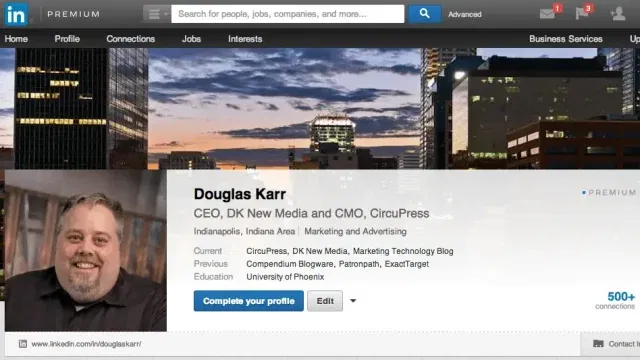640x360 pixels.
Task: Click the Douglas Karr profile photo
Action: tap(86, 251)
